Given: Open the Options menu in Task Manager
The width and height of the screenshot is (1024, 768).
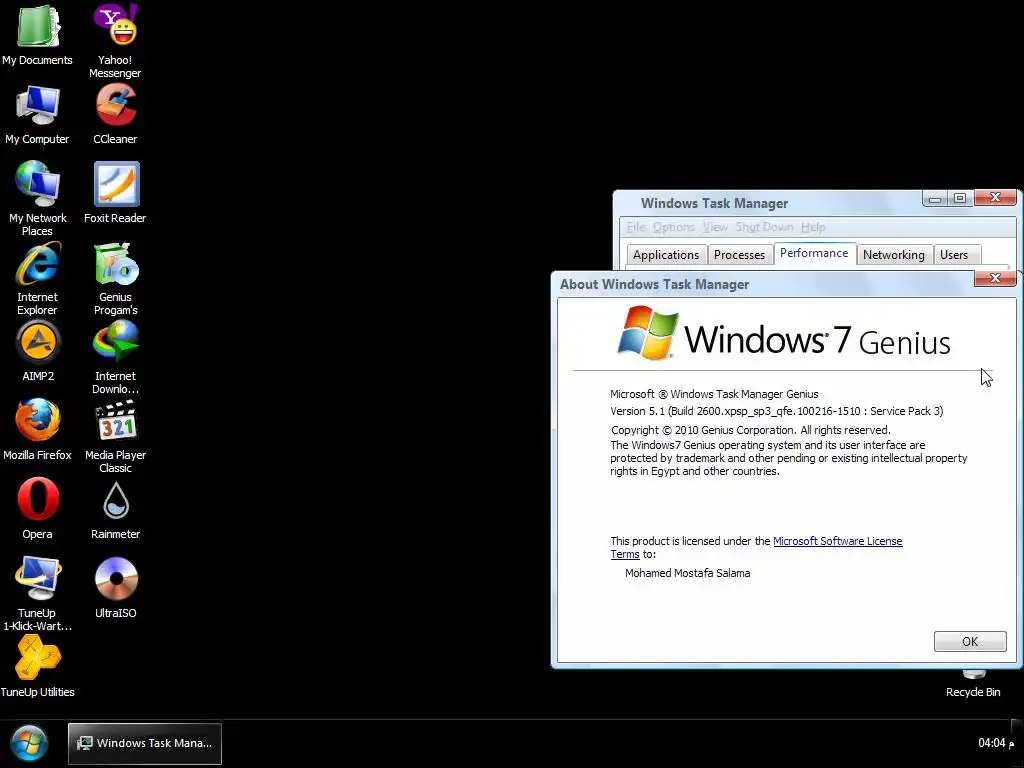Looking at the screenshot, I should (674, 227).
